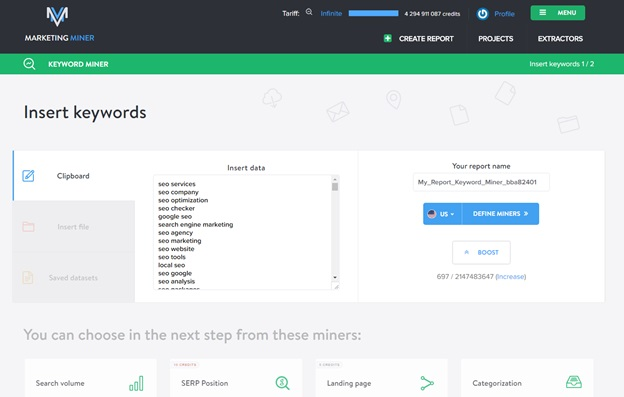
Task: Click the DEFINE MINERS button
Action: pyautogui.click(x=500, y=214)
